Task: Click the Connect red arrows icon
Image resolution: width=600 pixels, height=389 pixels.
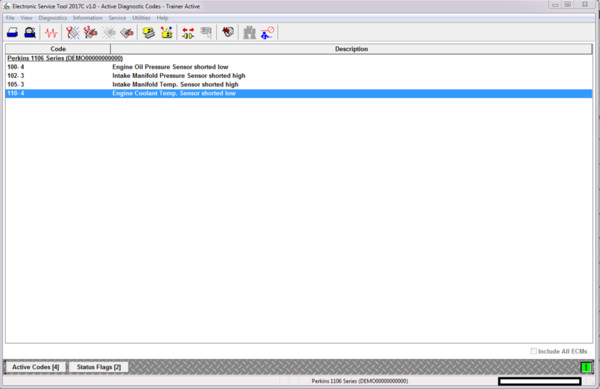Action: 188,33
